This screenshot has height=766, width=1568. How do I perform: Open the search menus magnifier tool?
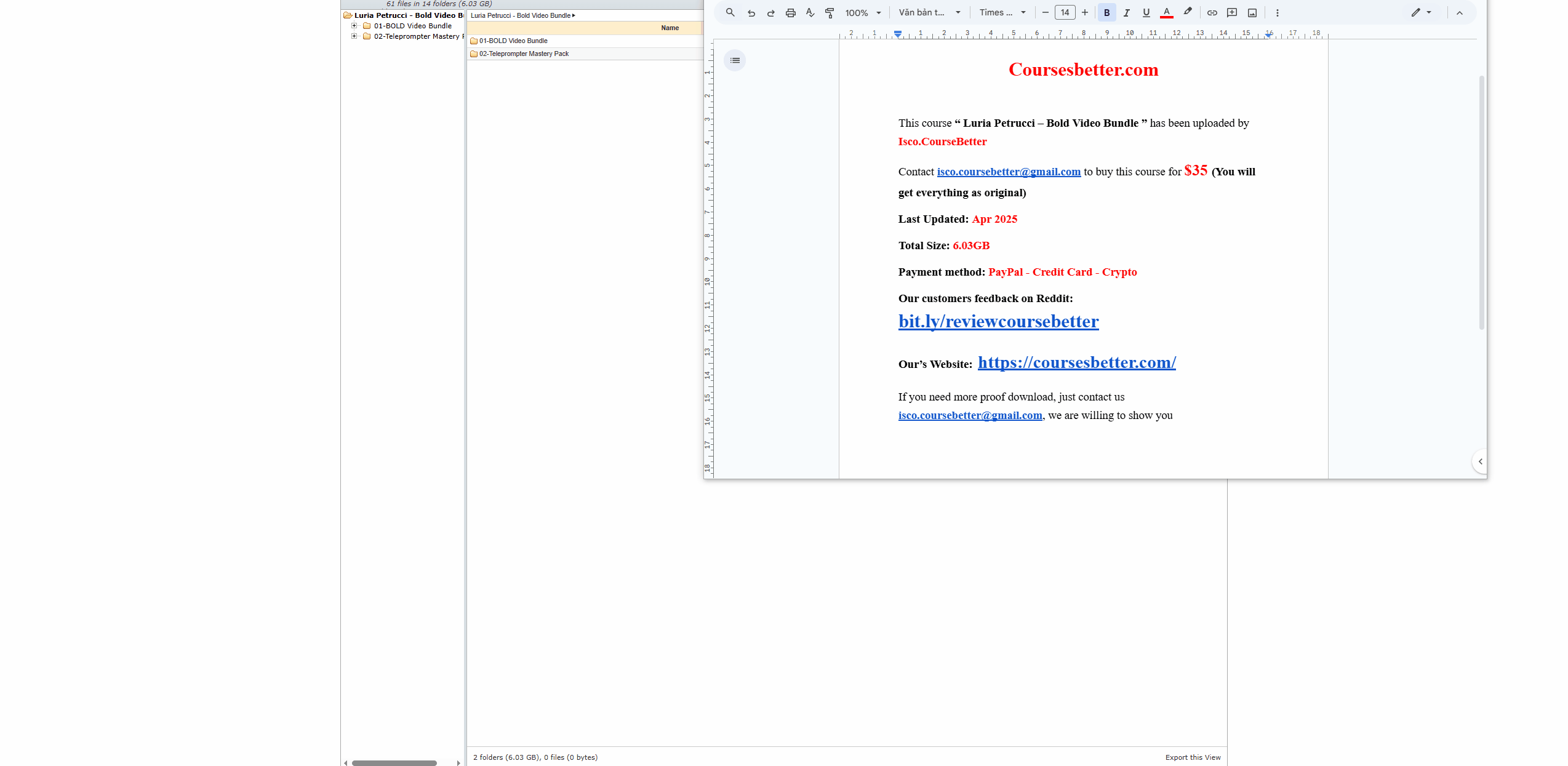point(730,12)
